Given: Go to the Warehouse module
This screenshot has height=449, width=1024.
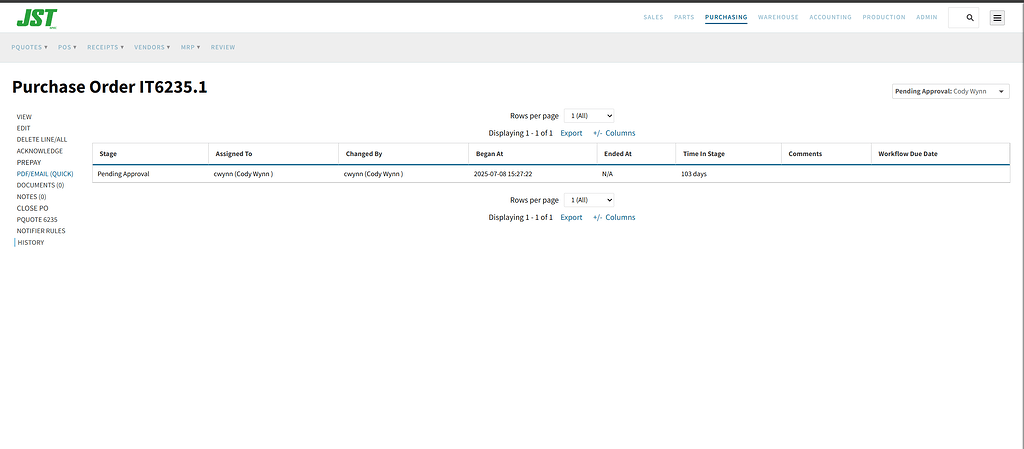Looking at the screenshot, I should pyautogui.click(x=778, y=18).
